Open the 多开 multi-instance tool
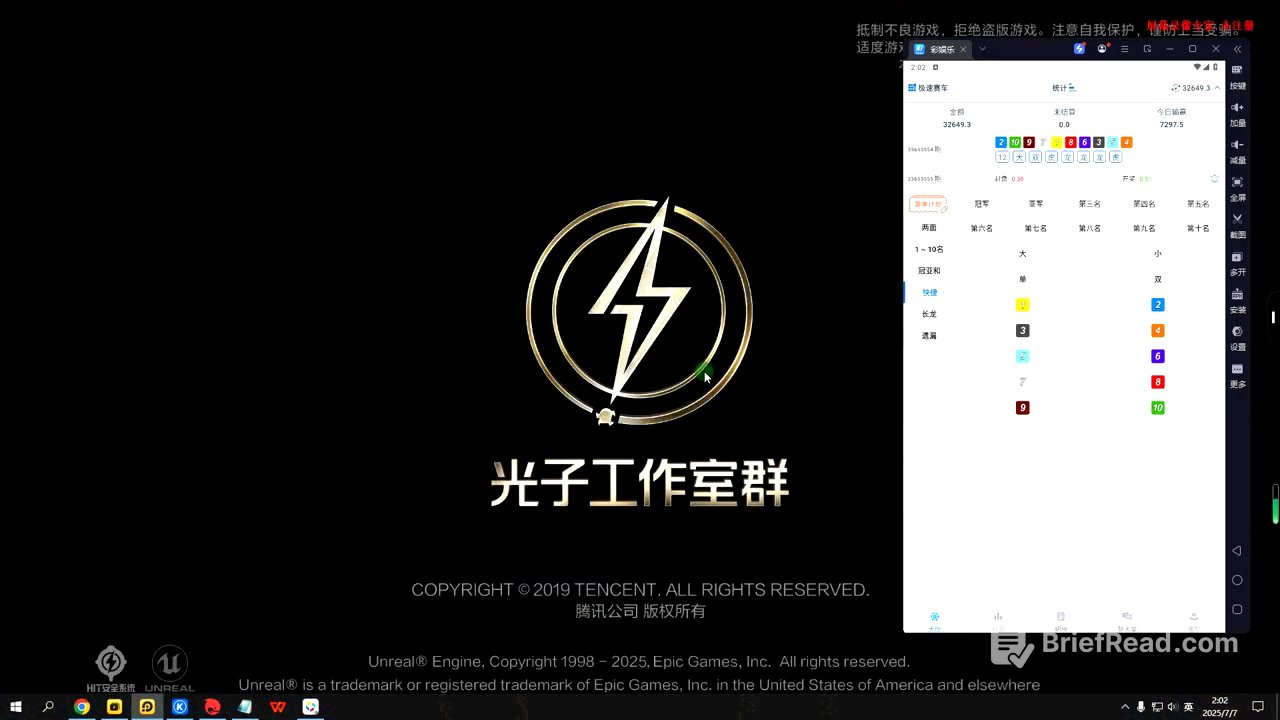Screen dimensions: 1280x720 1237,263
